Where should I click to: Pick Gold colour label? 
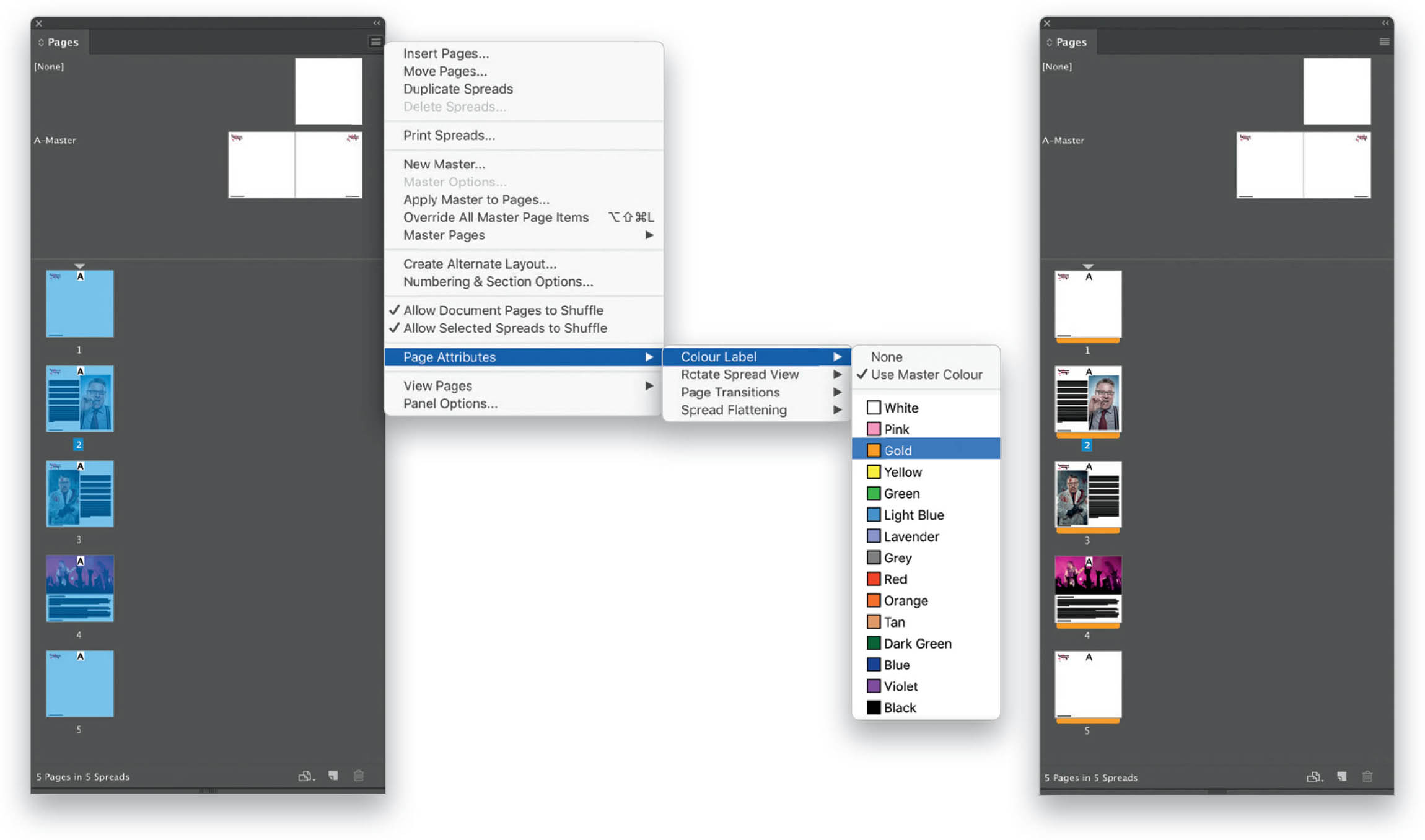click(x=926, y=450)
